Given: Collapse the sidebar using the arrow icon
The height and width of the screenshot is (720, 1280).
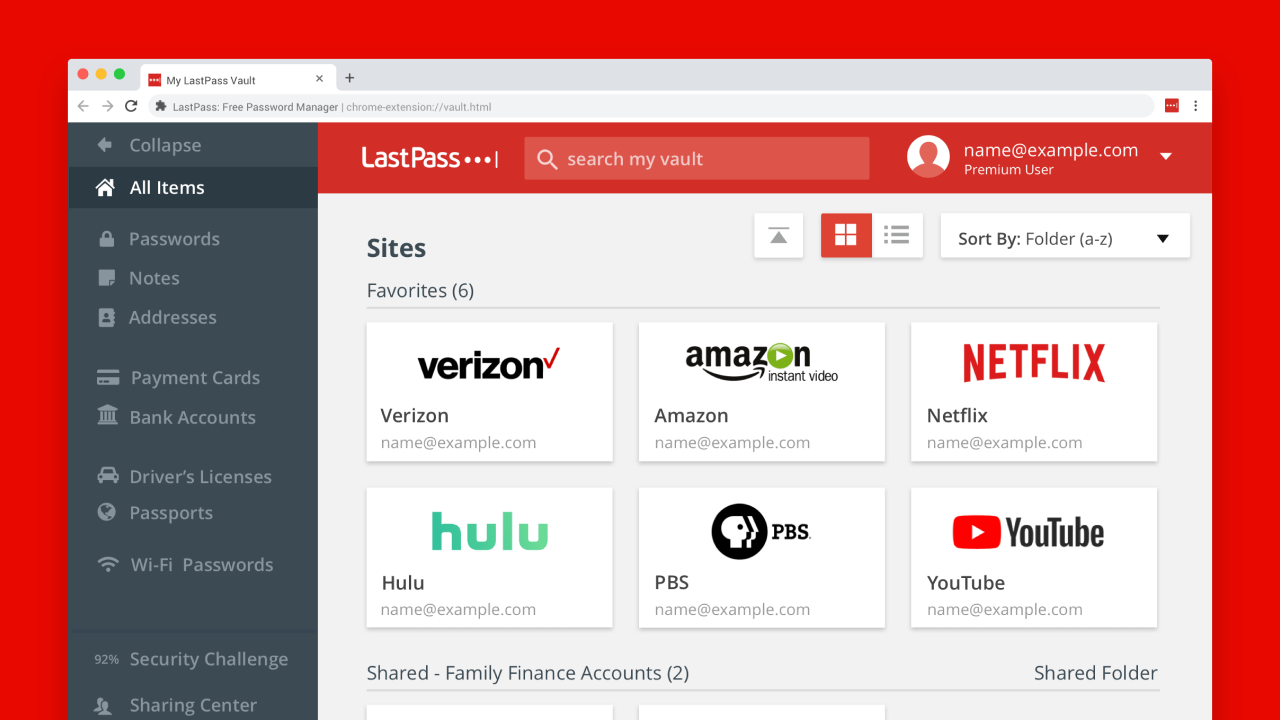Looking at the screenshot, I should [104, 145].
